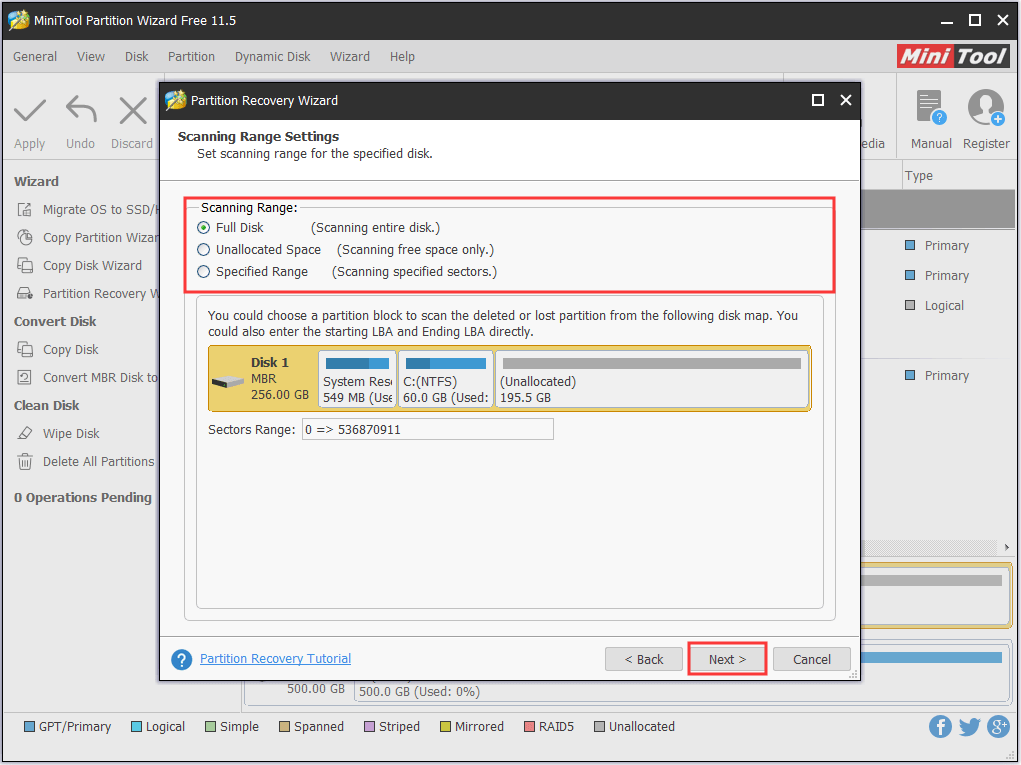
Task: Click the Register user icon
Action: [x=985, y=107]
